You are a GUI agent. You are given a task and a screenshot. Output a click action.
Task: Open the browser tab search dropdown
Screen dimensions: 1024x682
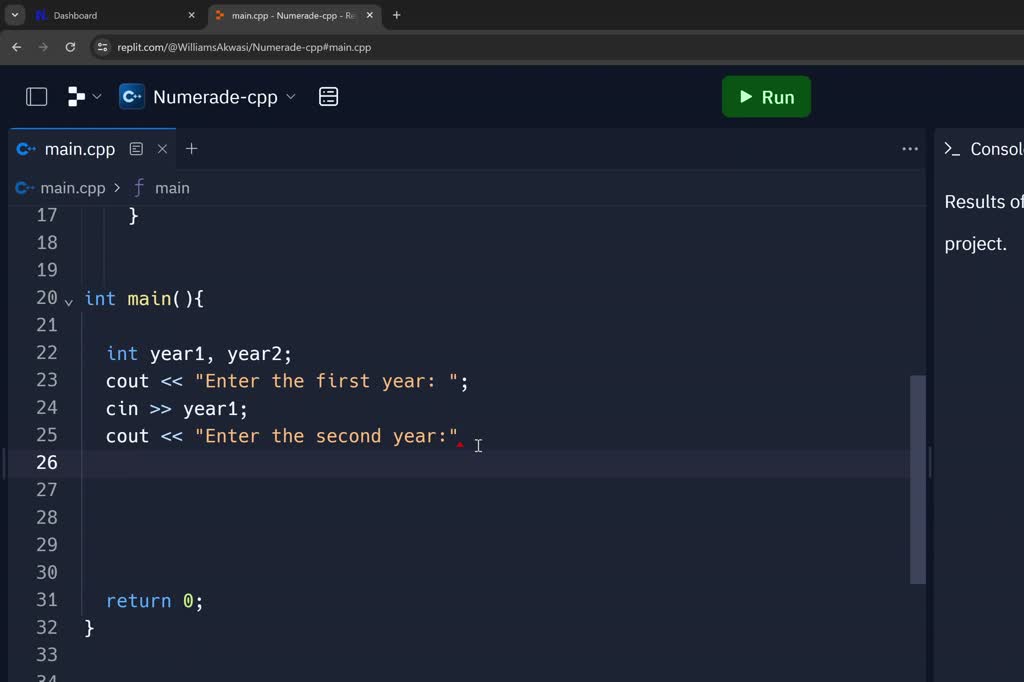coord(14,15)
